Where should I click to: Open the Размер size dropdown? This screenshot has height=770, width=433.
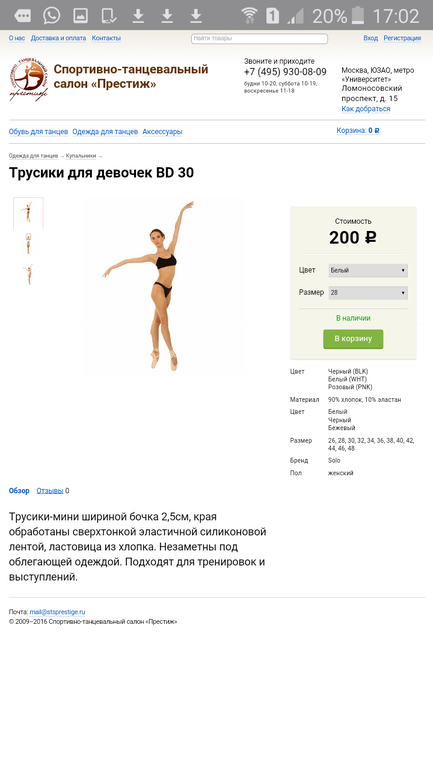pyautogui.click(x=368, y=293)
